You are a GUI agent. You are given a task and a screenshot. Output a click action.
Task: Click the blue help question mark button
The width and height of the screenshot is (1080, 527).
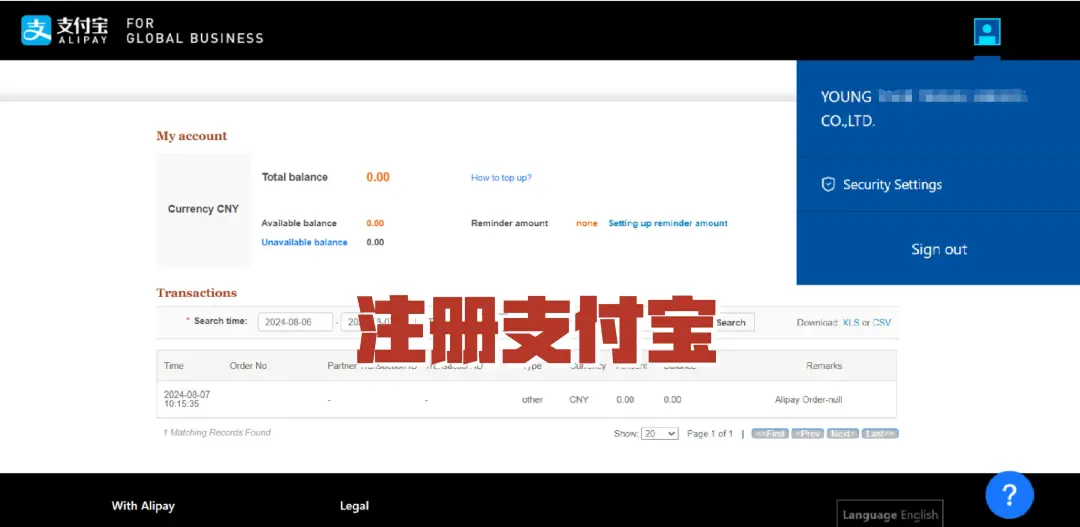1009,494
